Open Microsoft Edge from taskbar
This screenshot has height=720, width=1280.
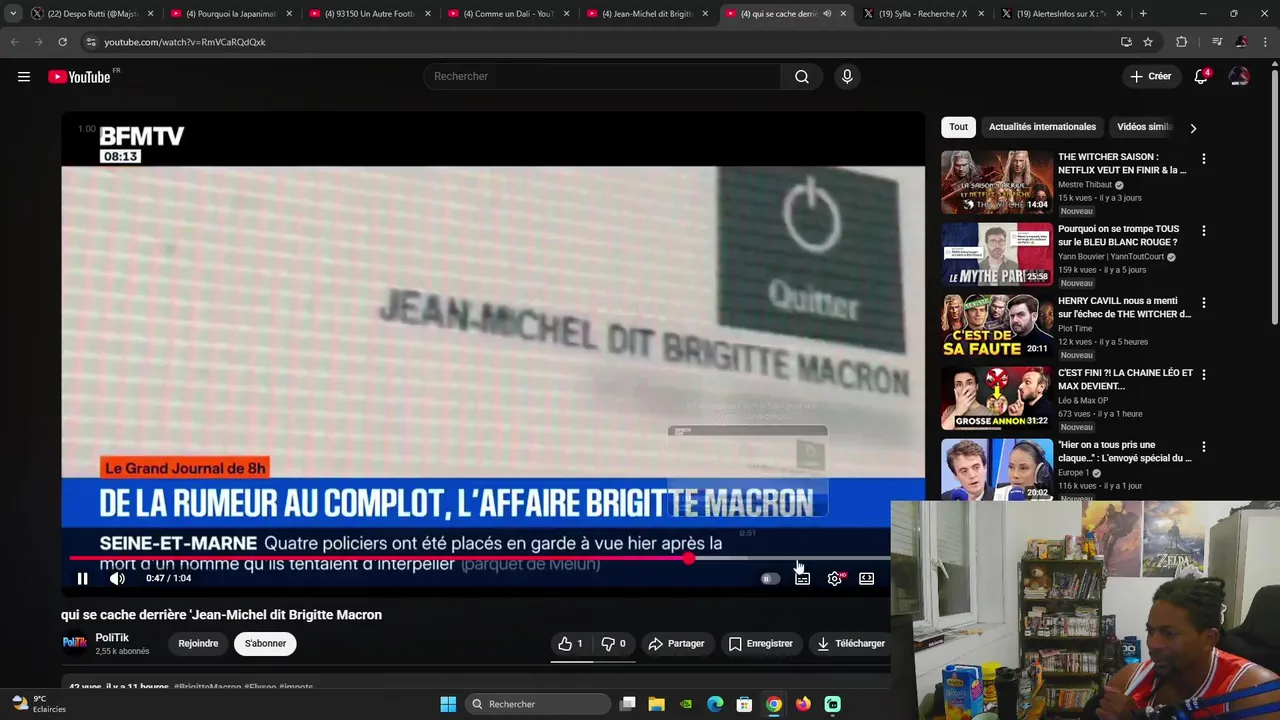coord(715,704)
